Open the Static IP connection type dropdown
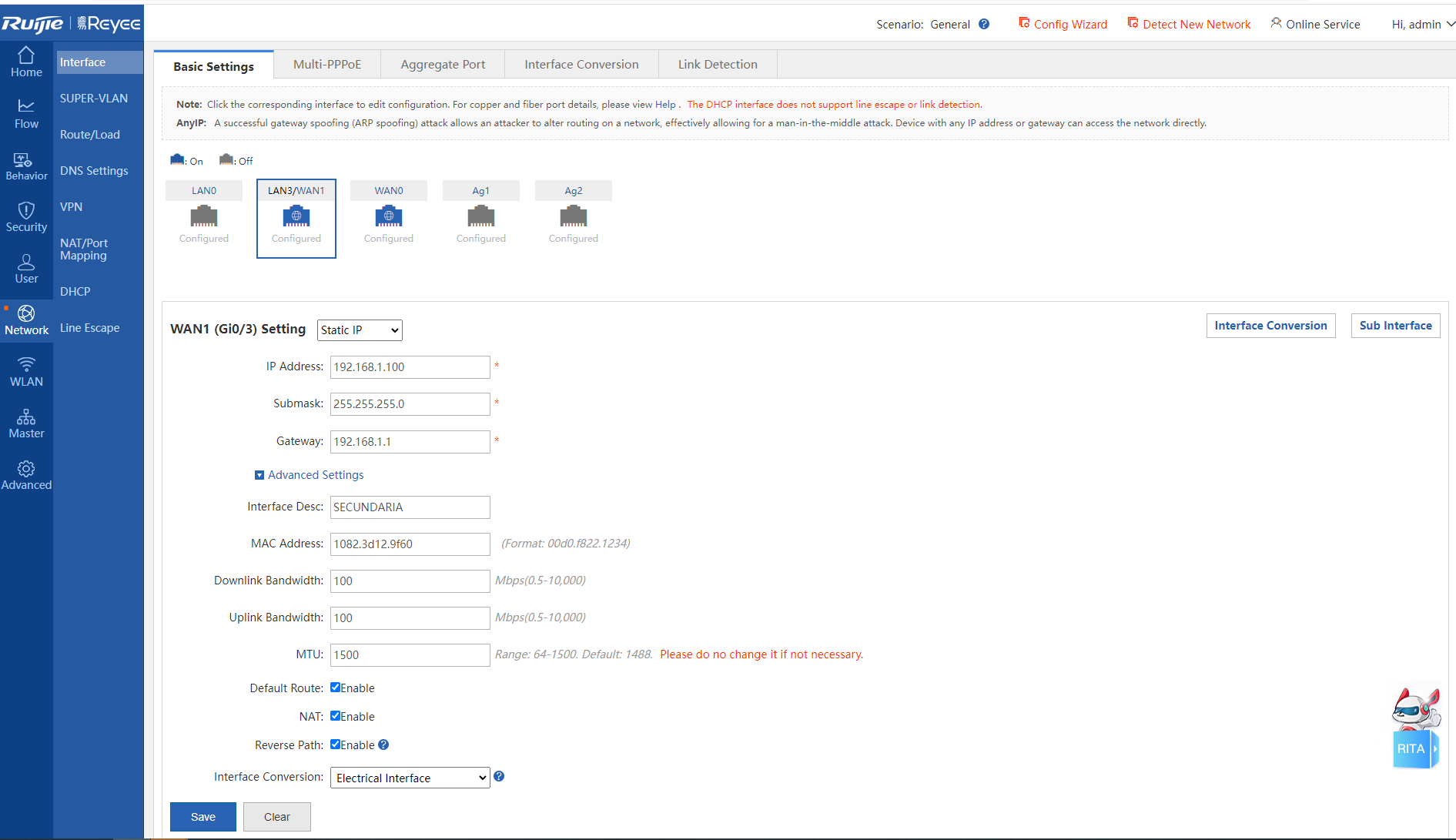This screenshot has width=1456, height=840. [x=359, y=330]
